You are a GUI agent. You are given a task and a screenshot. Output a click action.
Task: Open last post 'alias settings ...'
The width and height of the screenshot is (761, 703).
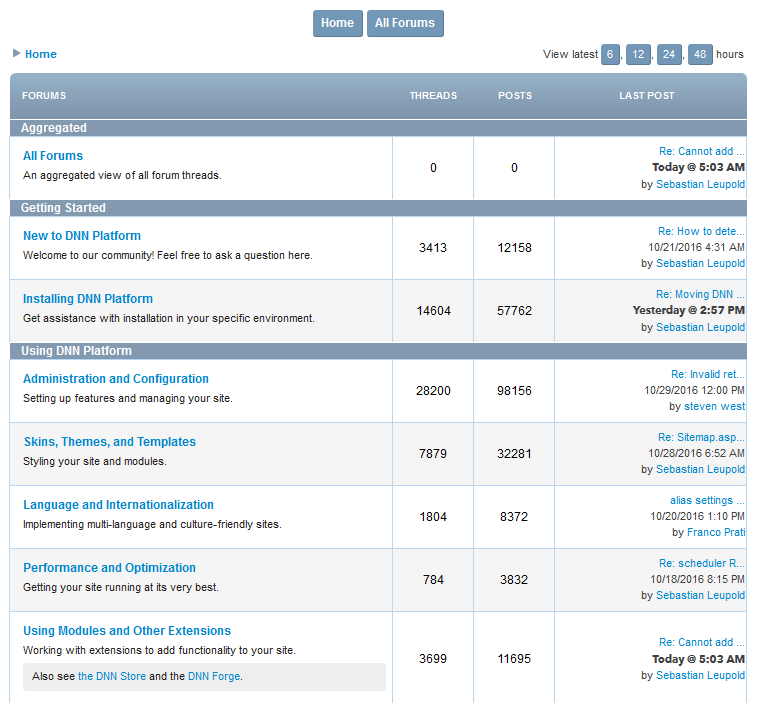(x=707, y=501)
